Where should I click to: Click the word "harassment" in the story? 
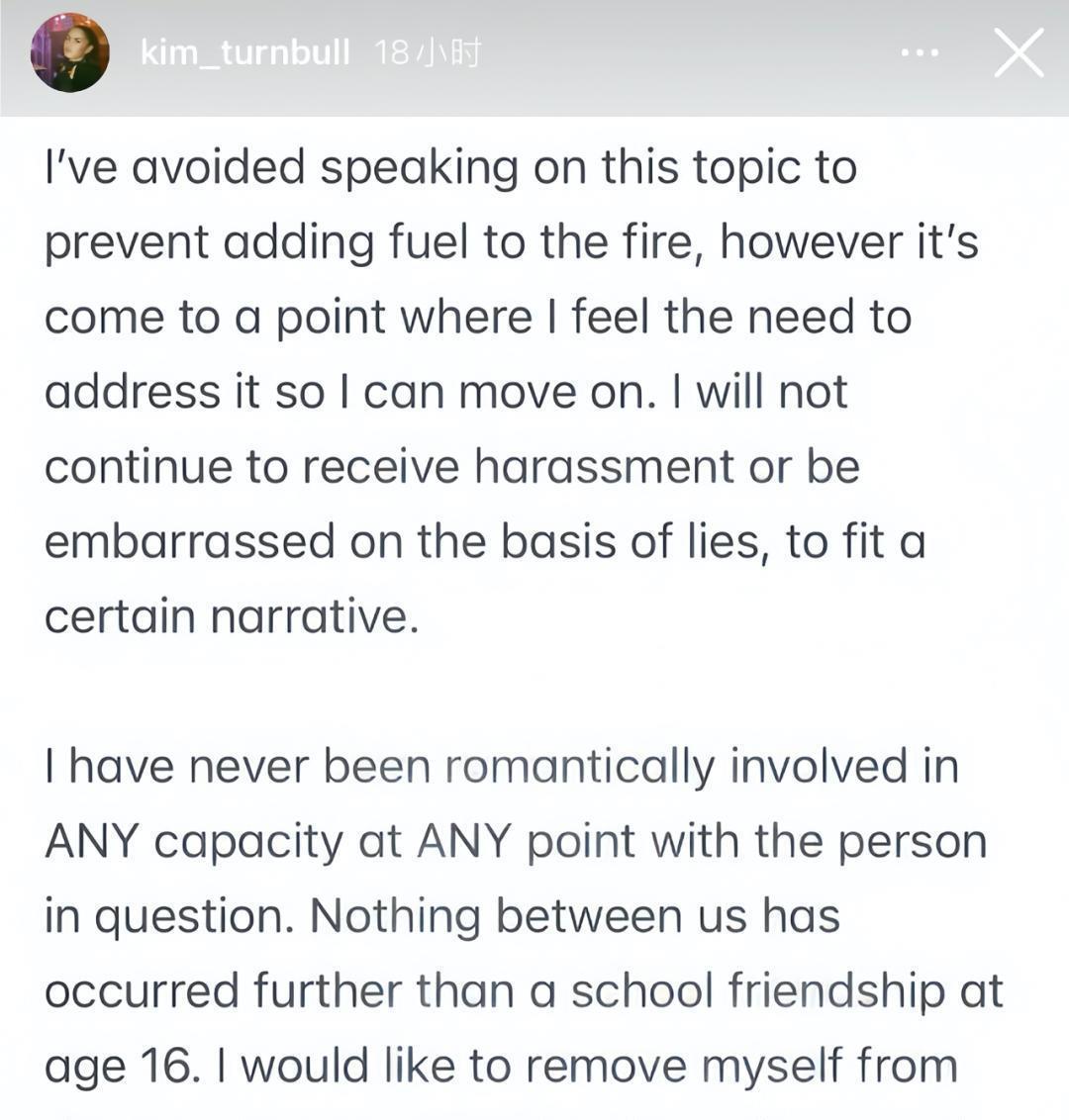tap(604, 467)
